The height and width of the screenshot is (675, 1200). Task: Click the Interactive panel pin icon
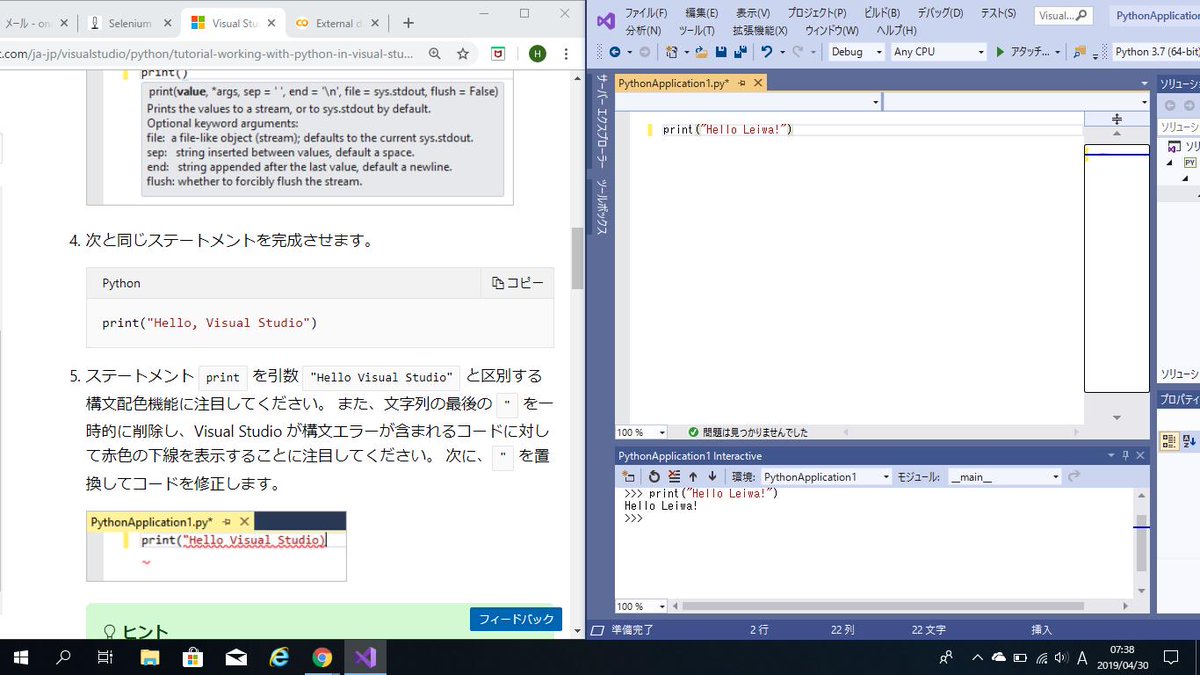pos(1126,455)
